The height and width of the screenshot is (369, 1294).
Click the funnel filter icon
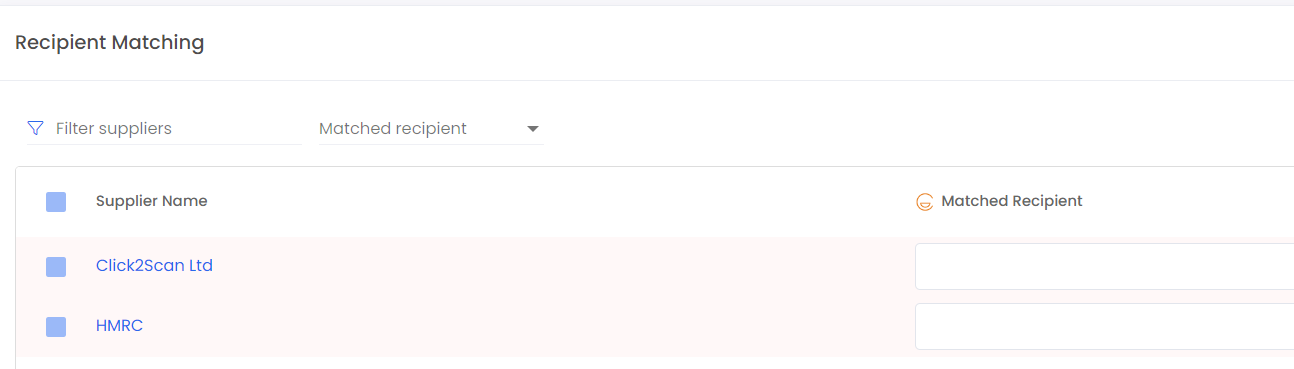[36, 128]
